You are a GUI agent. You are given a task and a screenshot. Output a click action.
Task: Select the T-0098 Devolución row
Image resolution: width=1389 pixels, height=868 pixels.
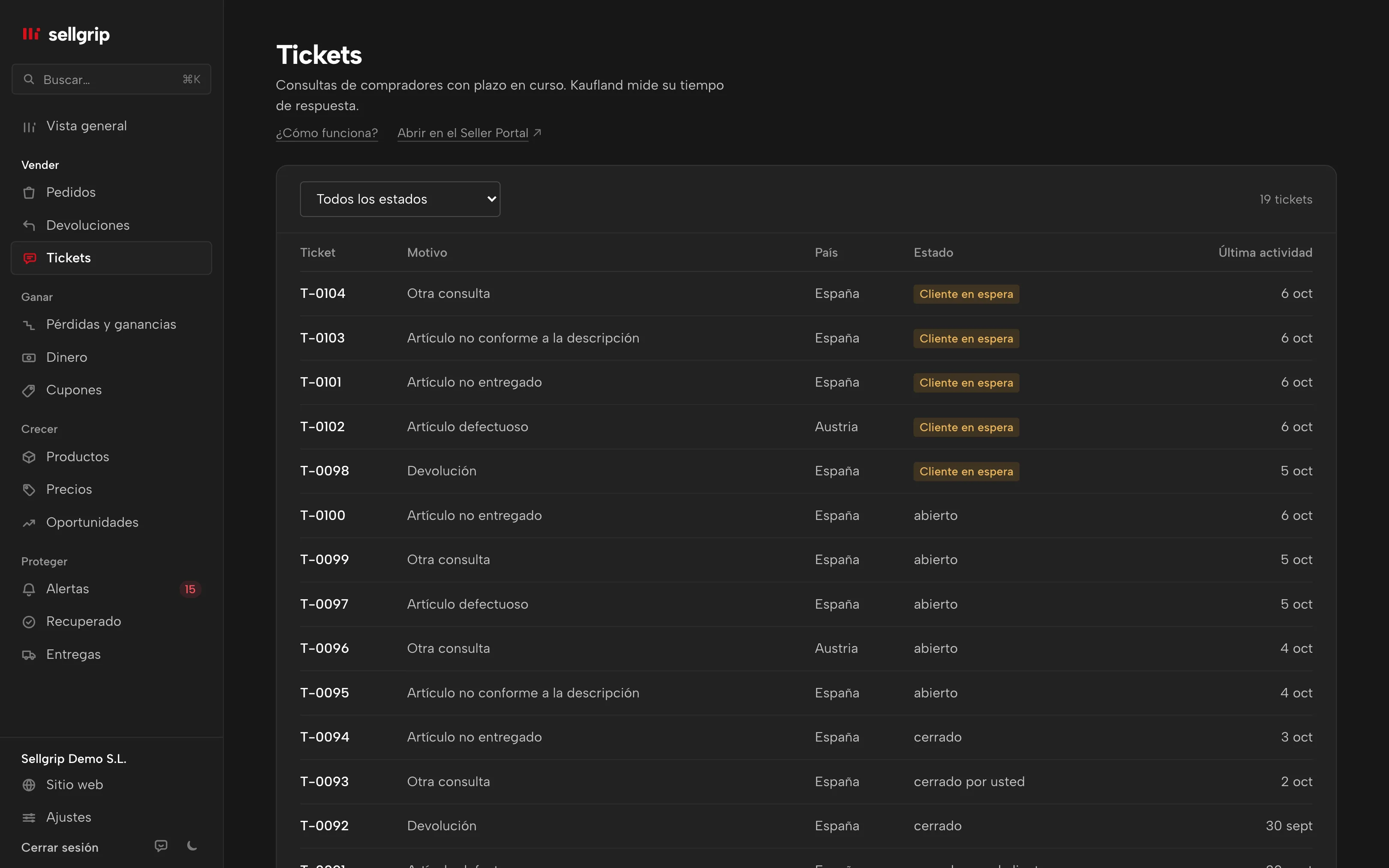(806, 472)
